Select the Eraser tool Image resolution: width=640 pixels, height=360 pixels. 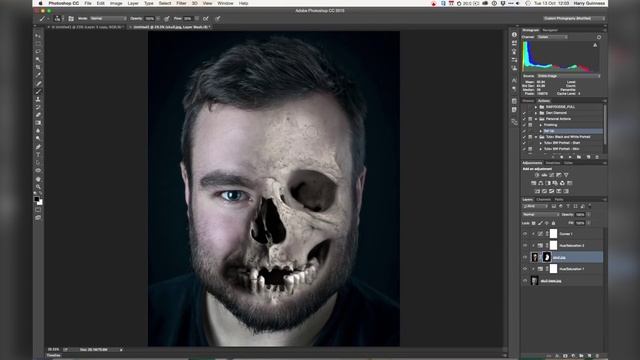click(x=38, y=115)
